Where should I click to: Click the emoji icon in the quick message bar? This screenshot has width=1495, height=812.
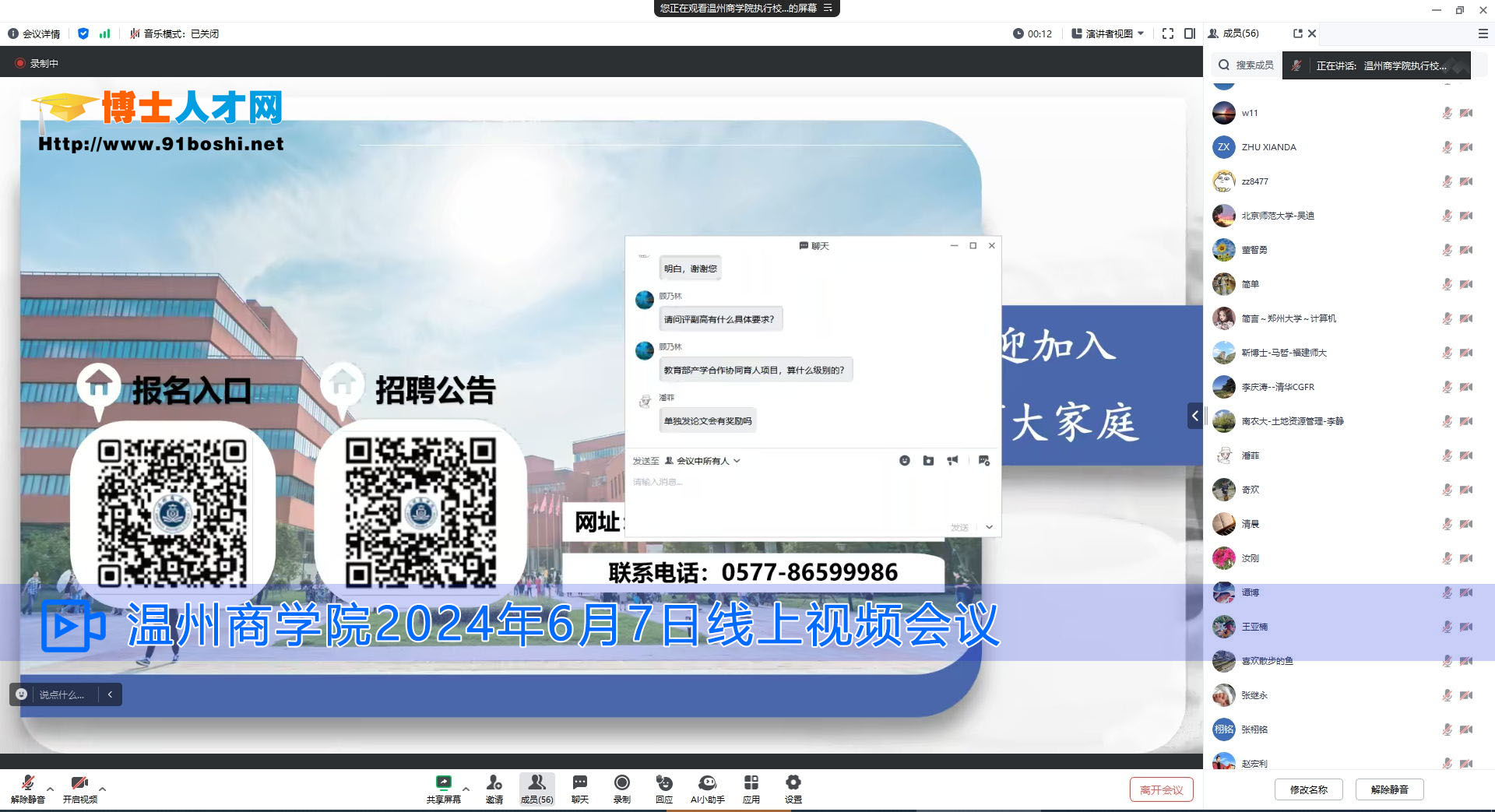pos(22,694)
